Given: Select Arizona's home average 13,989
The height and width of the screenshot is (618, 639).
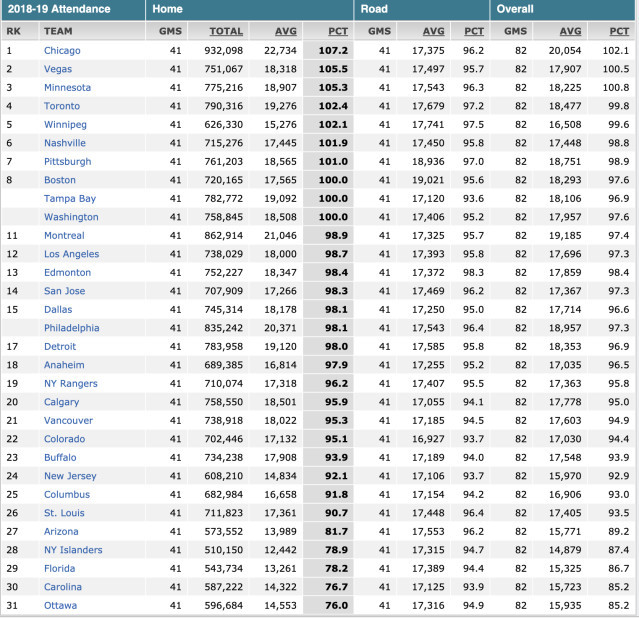Looking at the screenshot, I should pos(280,531).
